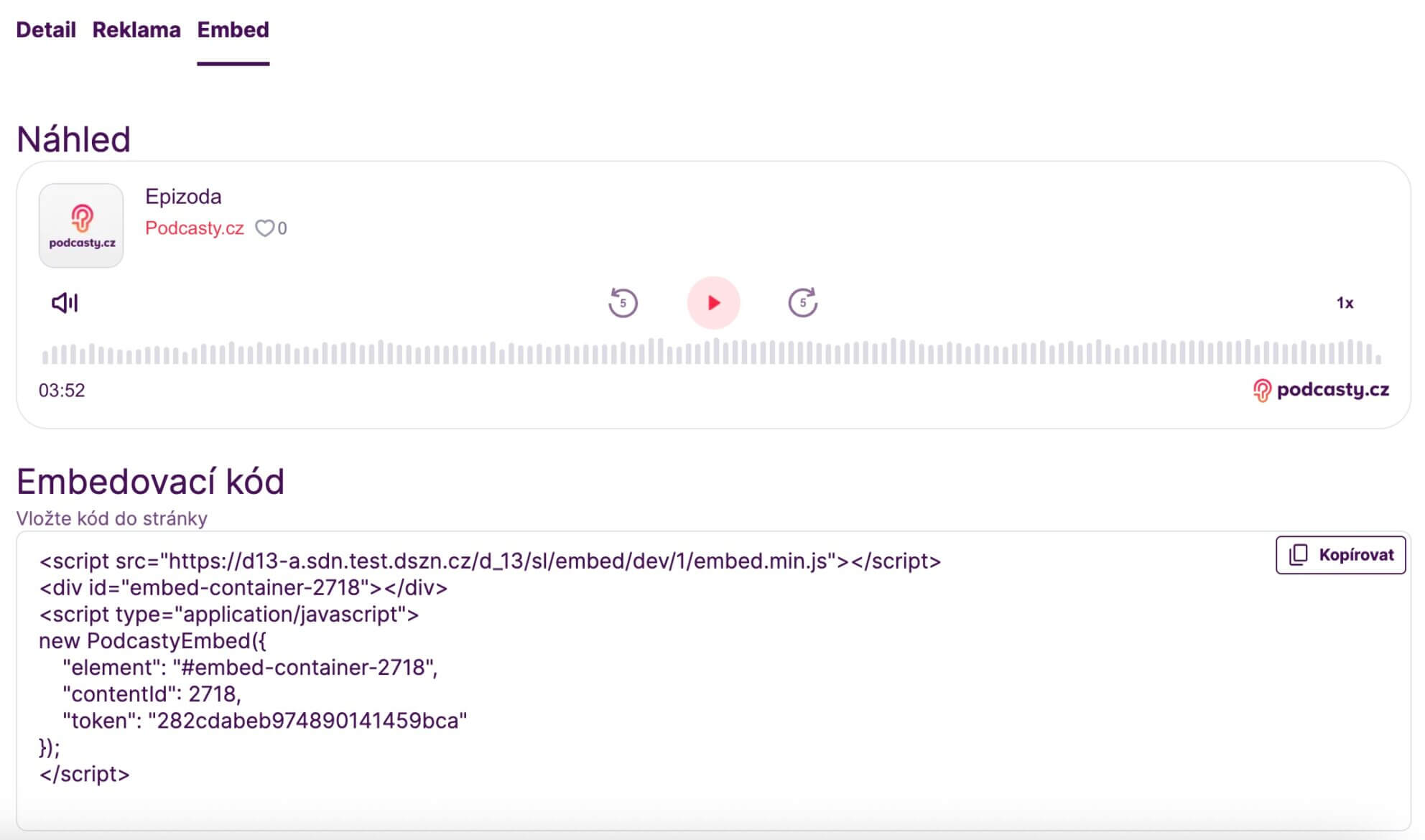Viewport: 1425px width, 840px height.
Task: Click the copy icon inside the Kopírovat button
Action: coord(1298,555)
